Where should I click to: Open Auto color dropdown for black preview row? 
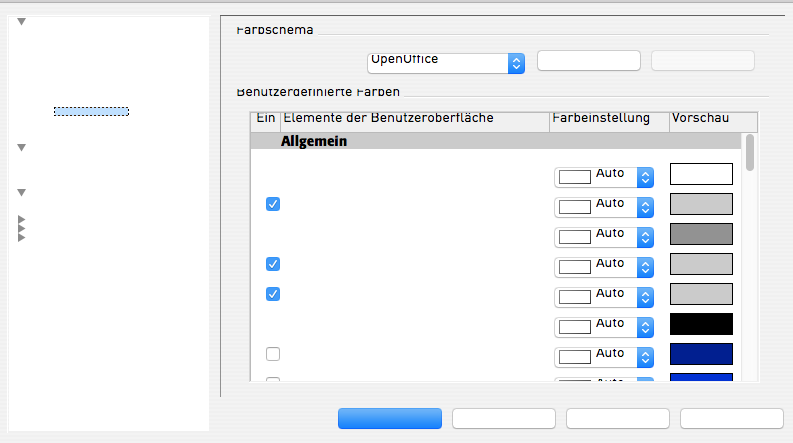[645, 327]
